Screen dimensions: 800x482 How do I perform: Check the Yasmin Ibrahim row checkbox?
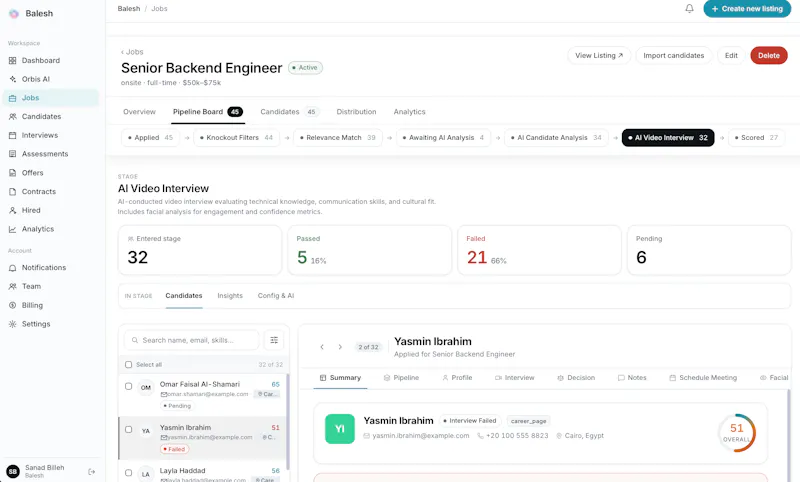click(x=129, y=429)
